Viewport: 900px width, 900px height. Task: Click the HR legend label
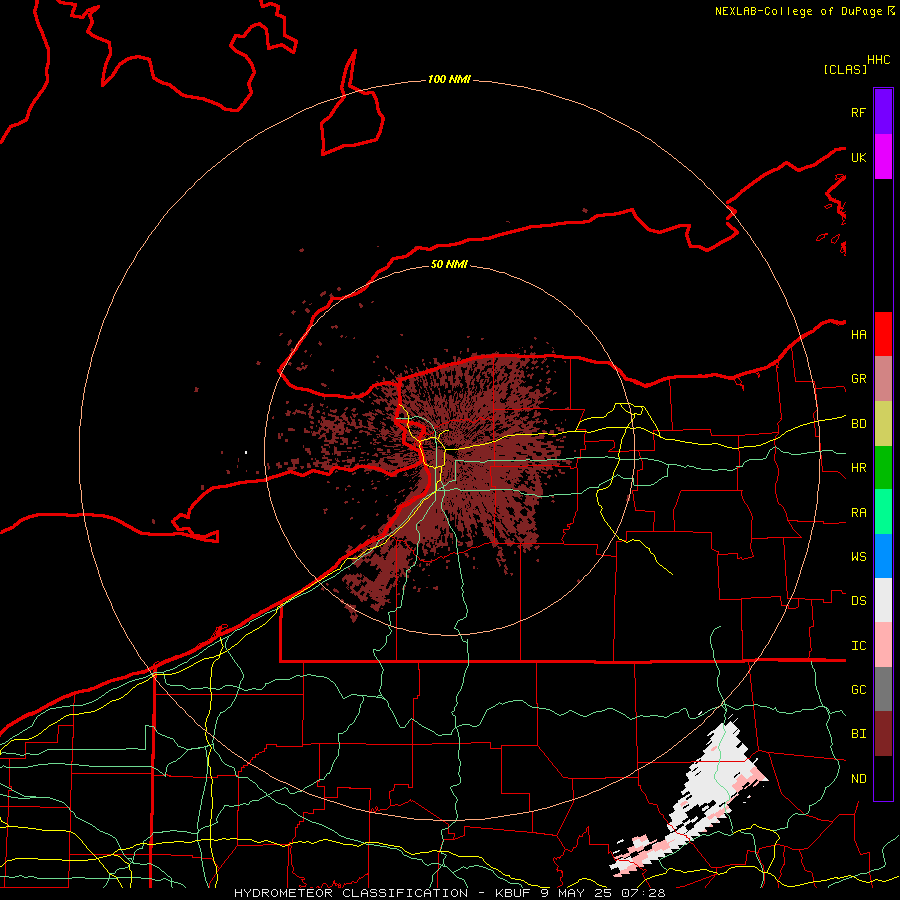click(858, 467)
